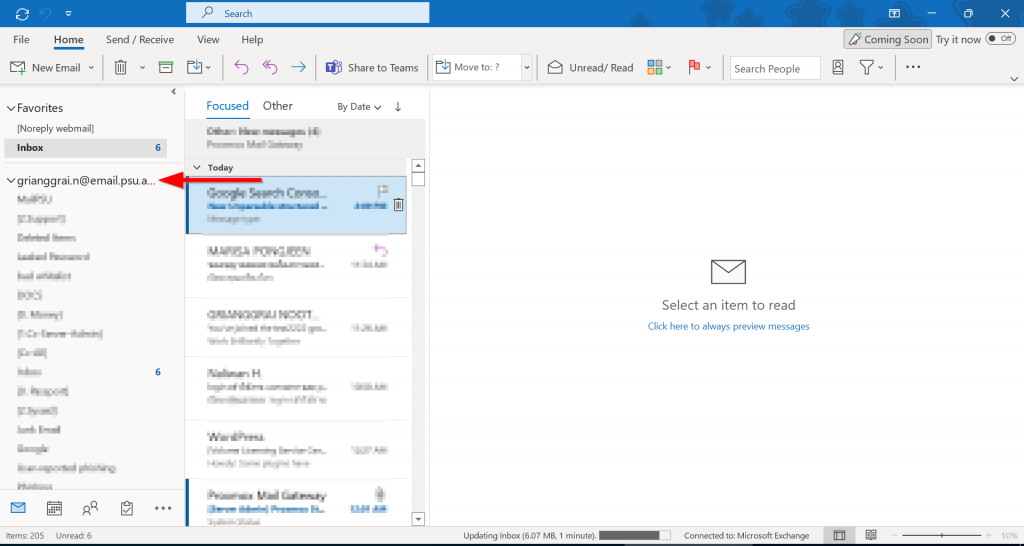Select the Inbox folder under Favorites

pyautogui.click(x=86, y=148)
